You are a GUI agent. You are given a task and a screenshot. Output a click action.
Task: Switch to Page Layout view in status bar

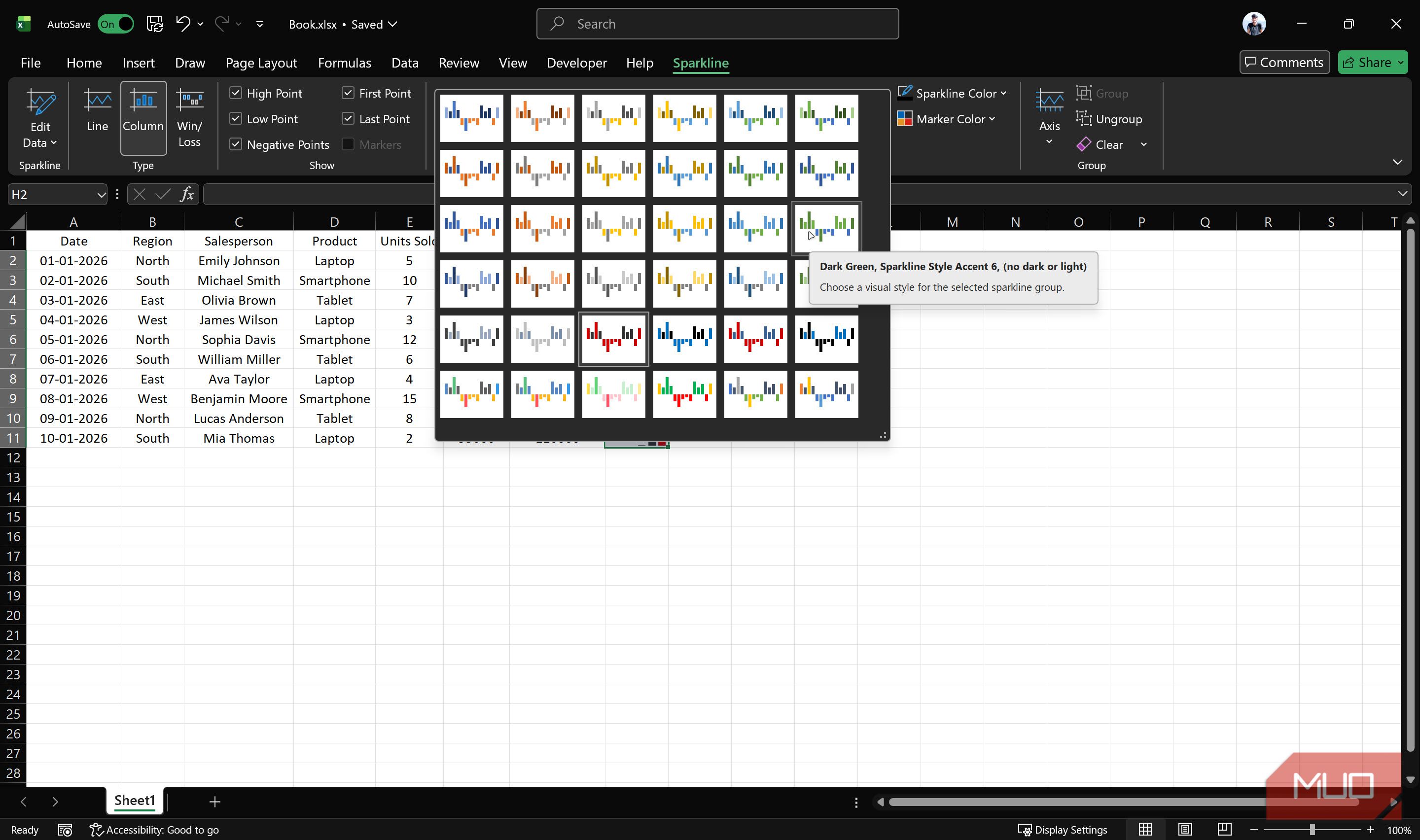[1184, 829]
